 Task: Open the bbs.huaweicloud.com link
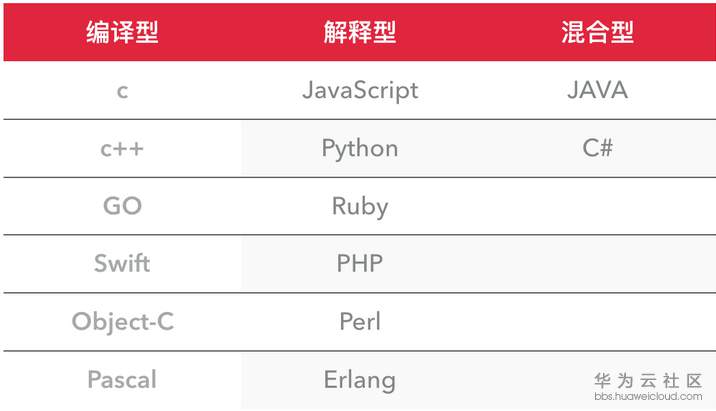[648, 397]
